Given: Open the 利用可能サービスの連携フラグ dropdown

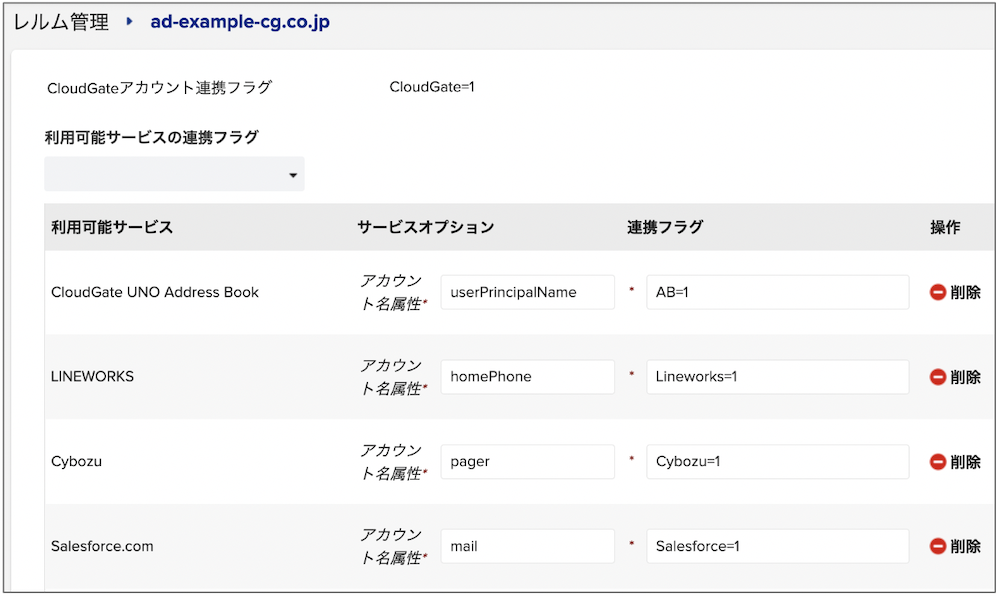Looking at the screenshot, I should point(174,174).
